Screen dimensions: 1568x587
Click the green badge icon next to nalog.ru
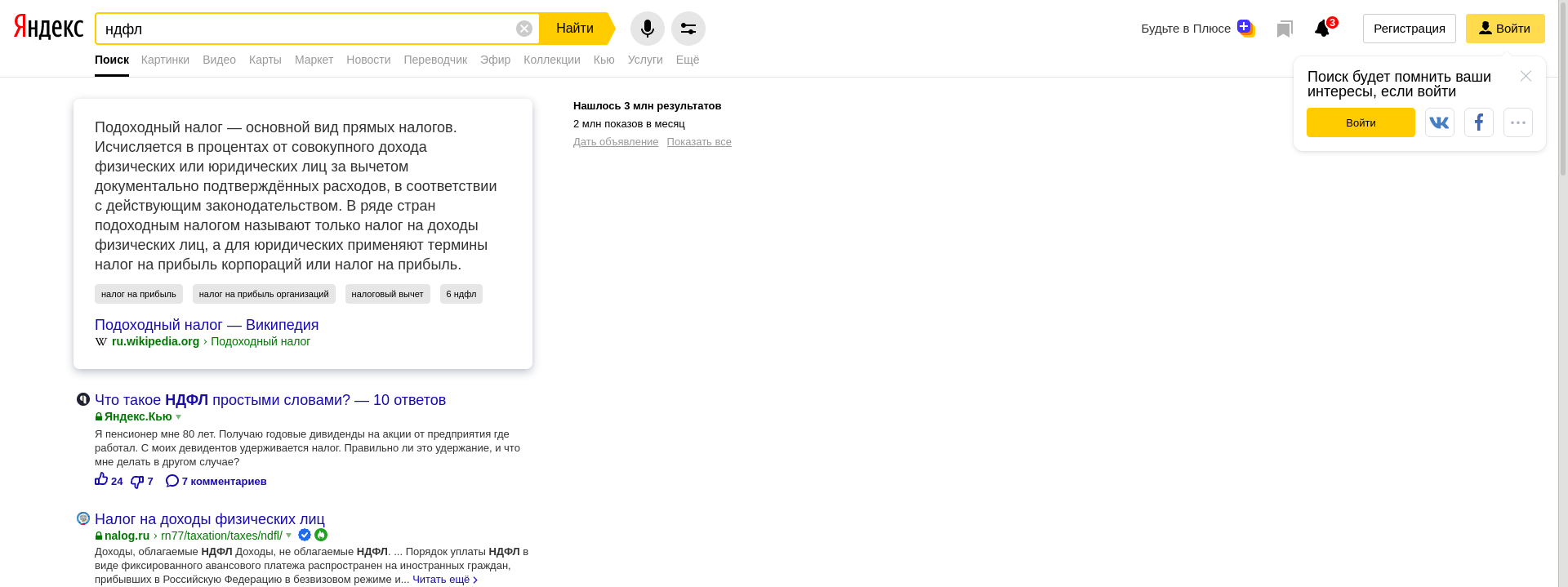321,535
